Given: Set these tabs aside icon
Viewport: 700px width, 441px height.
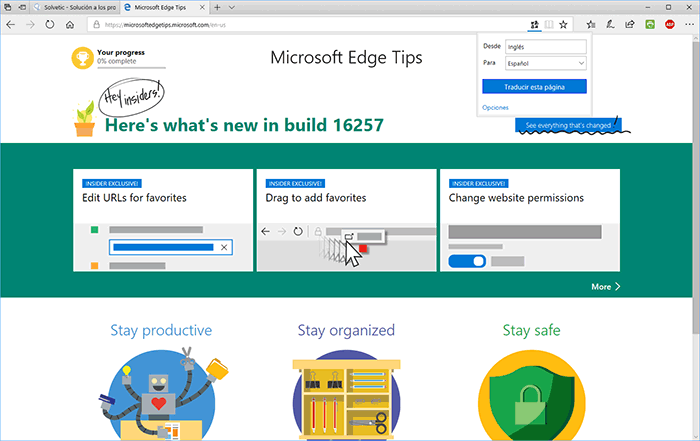Looking at the screenshot, I should pyautogui.click(x=22, y=7).
